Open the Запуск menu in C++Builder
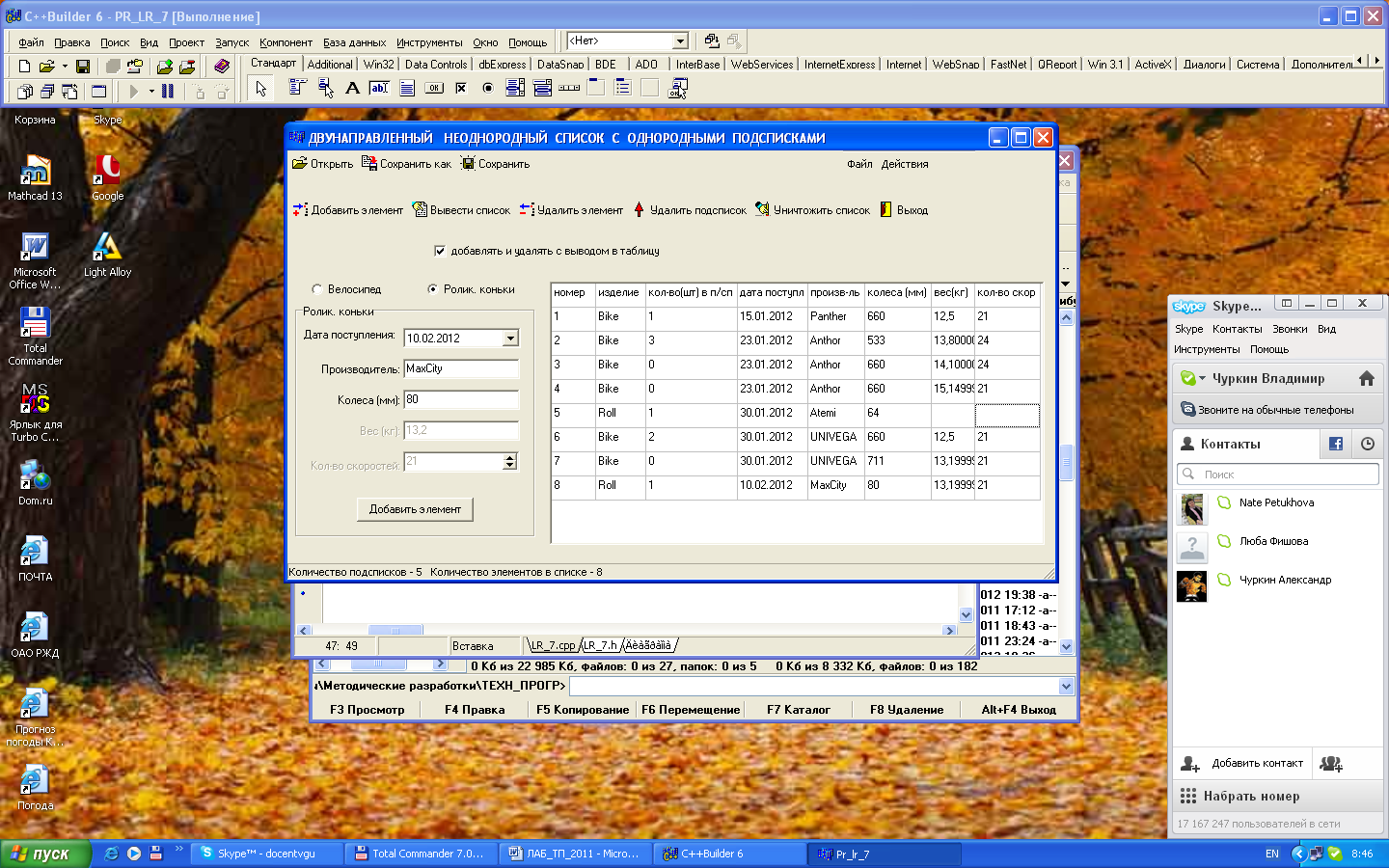Viewport: 1389px width, 868px height. tap(231, 42)
